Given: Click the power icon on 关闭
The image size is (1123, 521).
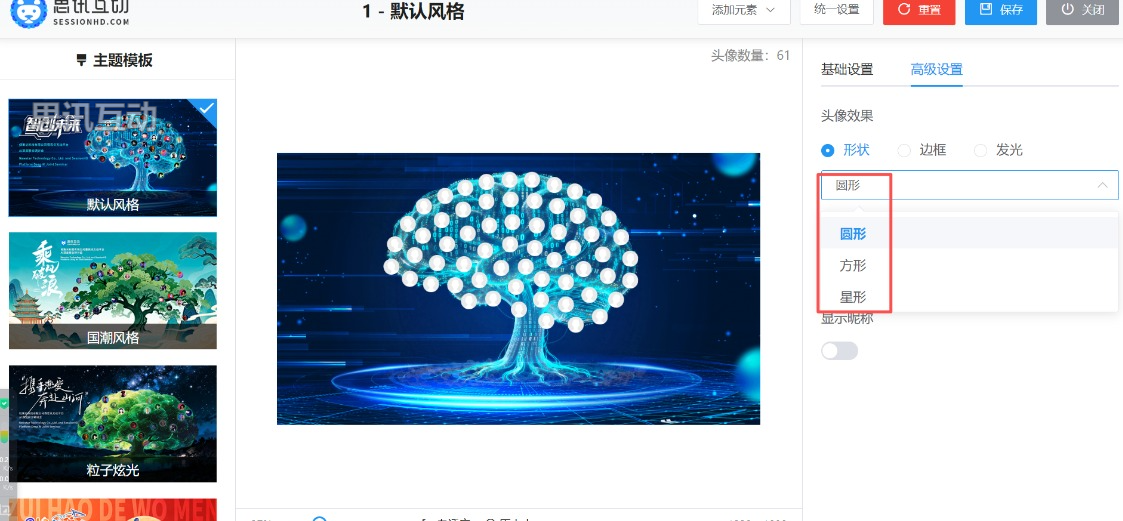Looking at the screenshot, I should pos(1068,9).
